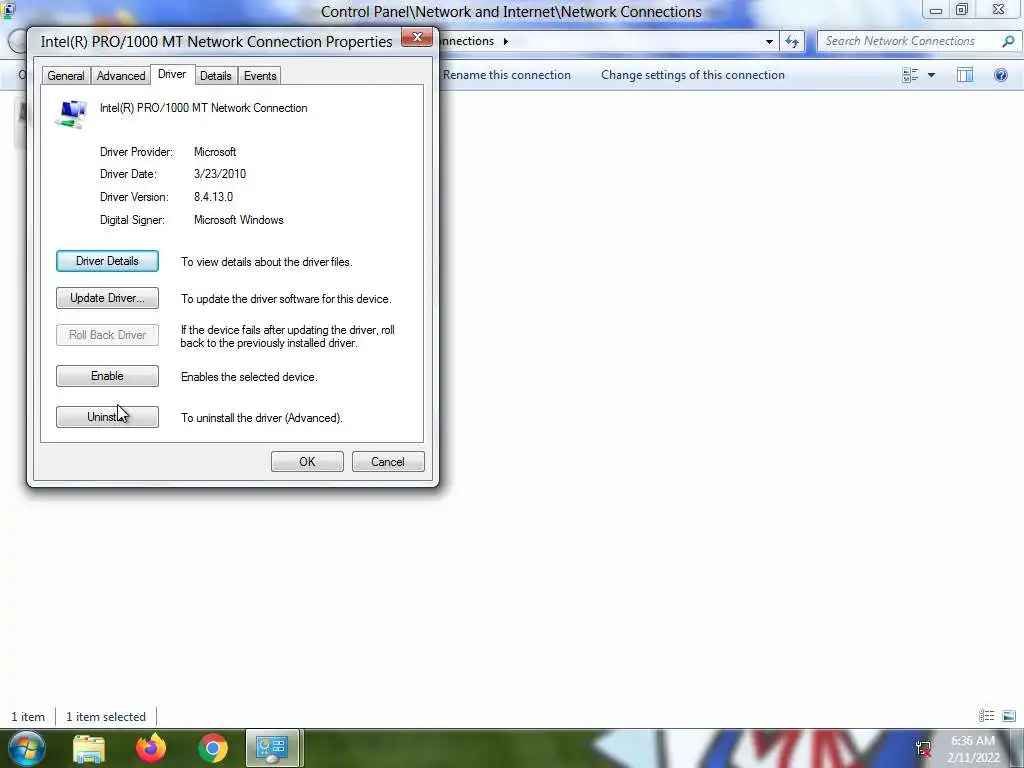
Task: Switch to the Events tab
Action: click(260, 76)
